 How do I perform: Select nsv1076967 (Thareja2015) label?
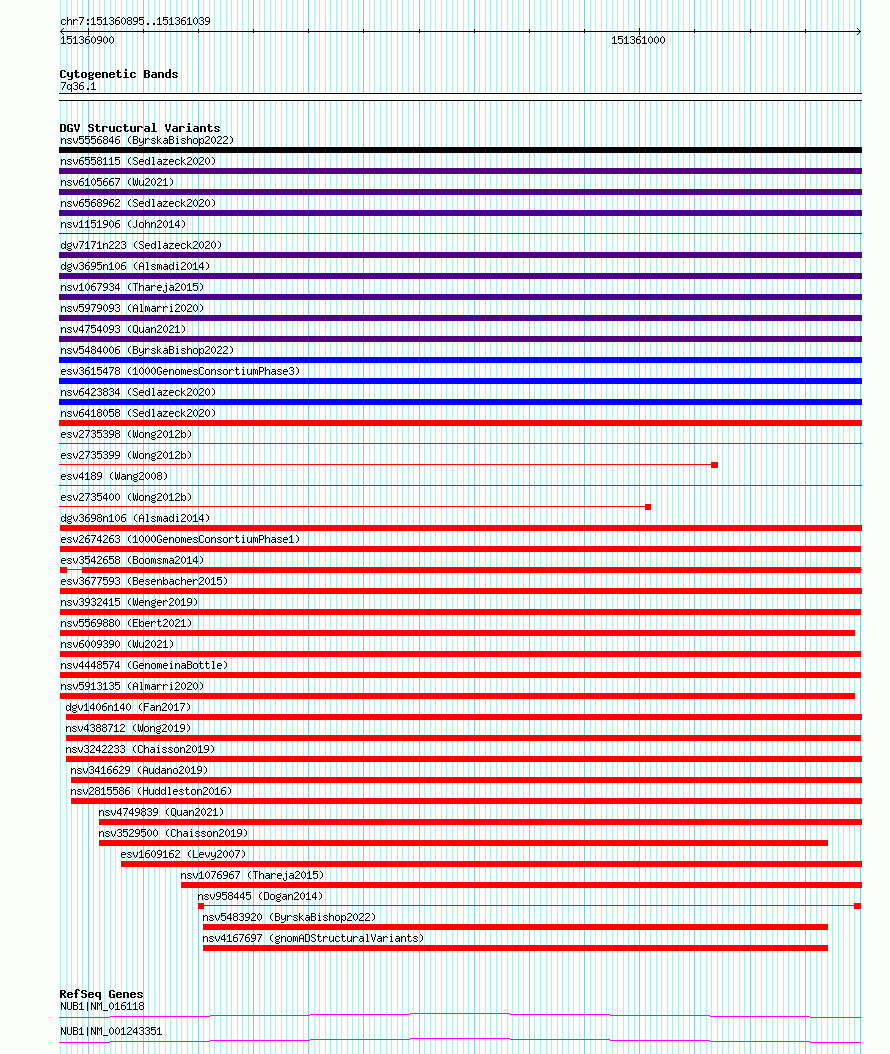252,875
